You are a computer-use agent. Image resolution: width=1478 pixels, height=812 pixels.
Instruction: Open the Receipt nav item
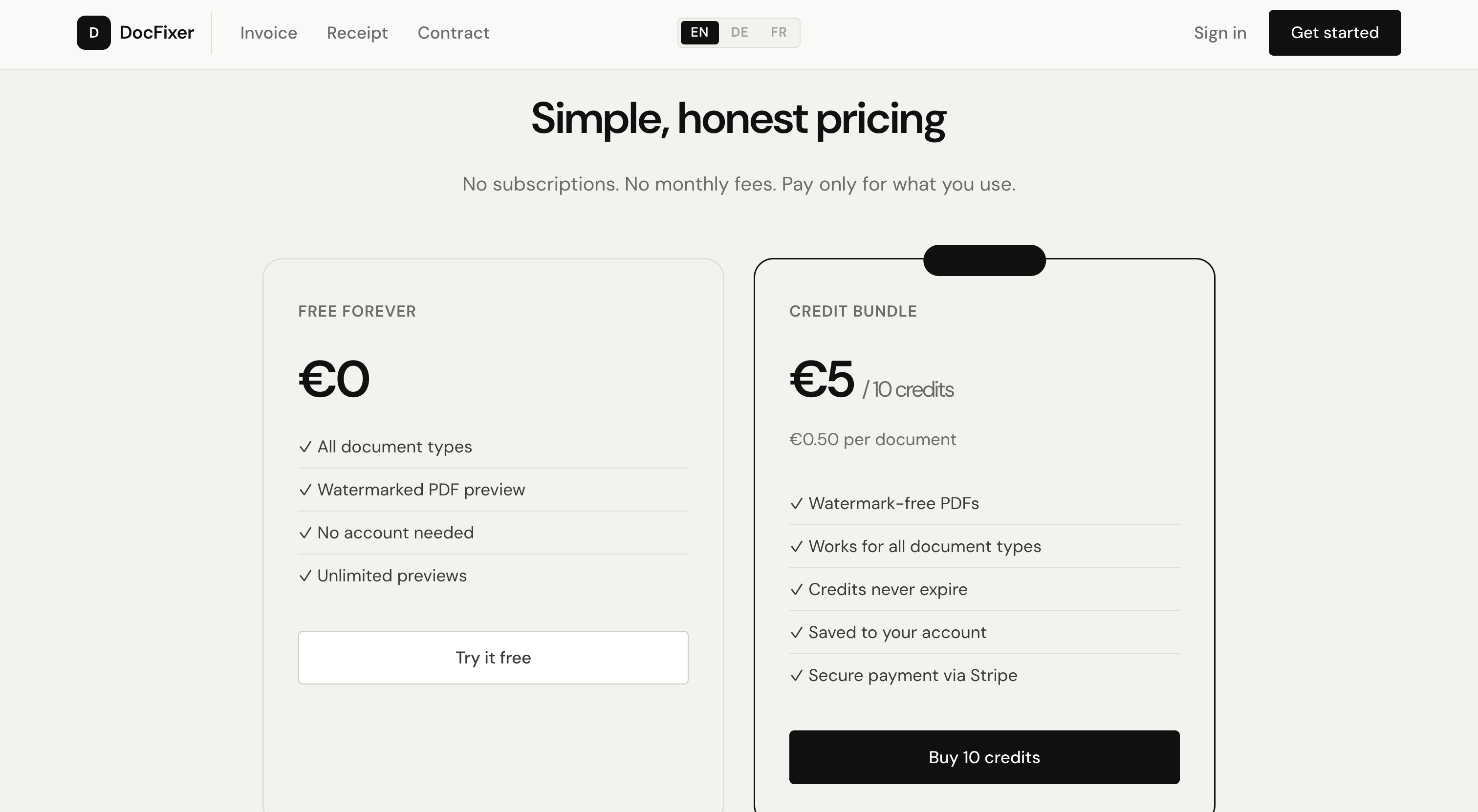tap(357, 33)
